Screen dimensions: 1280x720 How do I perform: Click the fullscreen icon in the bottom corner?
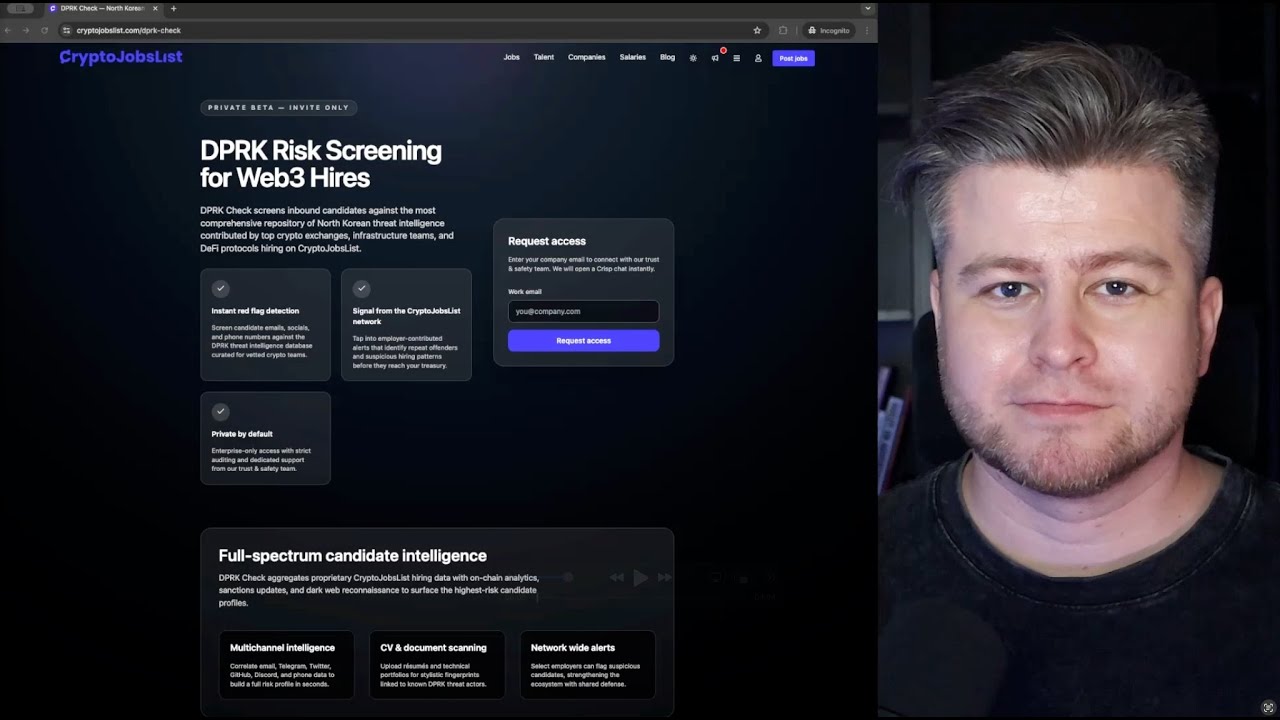click(1268, 708)
